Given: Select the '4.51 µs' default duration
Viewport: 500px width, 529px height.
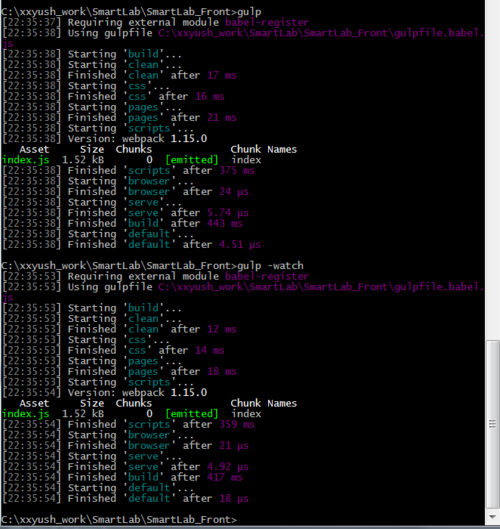Looking at the screenshot, I should pyautogui.click(x=240, y=245).
